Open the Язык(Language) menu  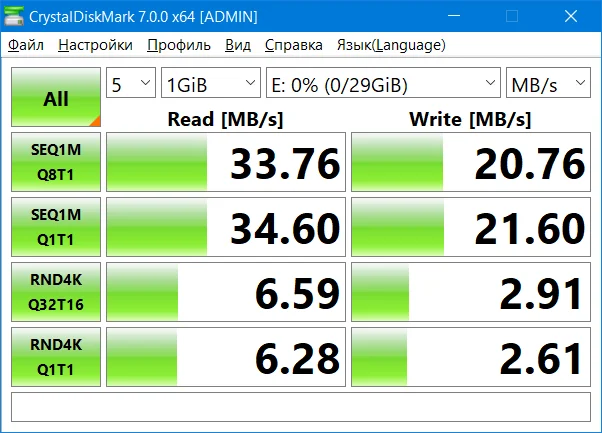coord(391,45)
